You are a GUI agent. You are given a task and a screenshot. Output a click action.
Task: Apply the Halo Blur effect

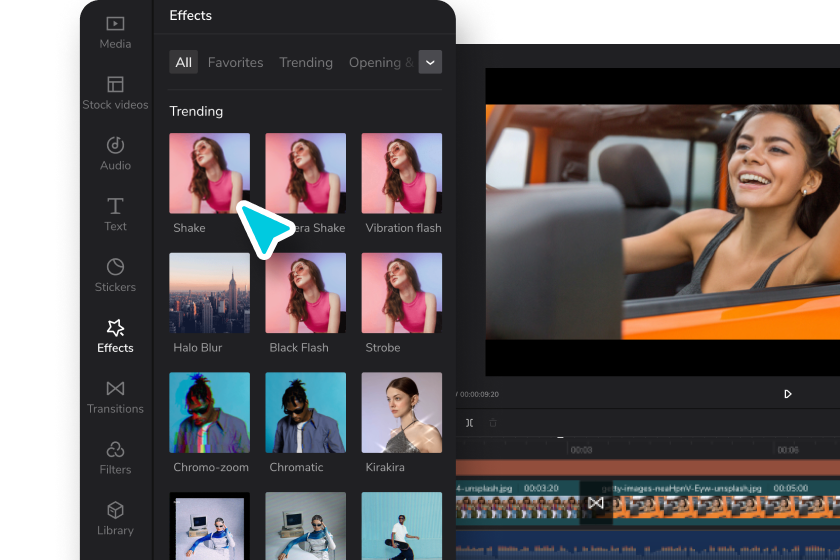(x=209, y=293)
